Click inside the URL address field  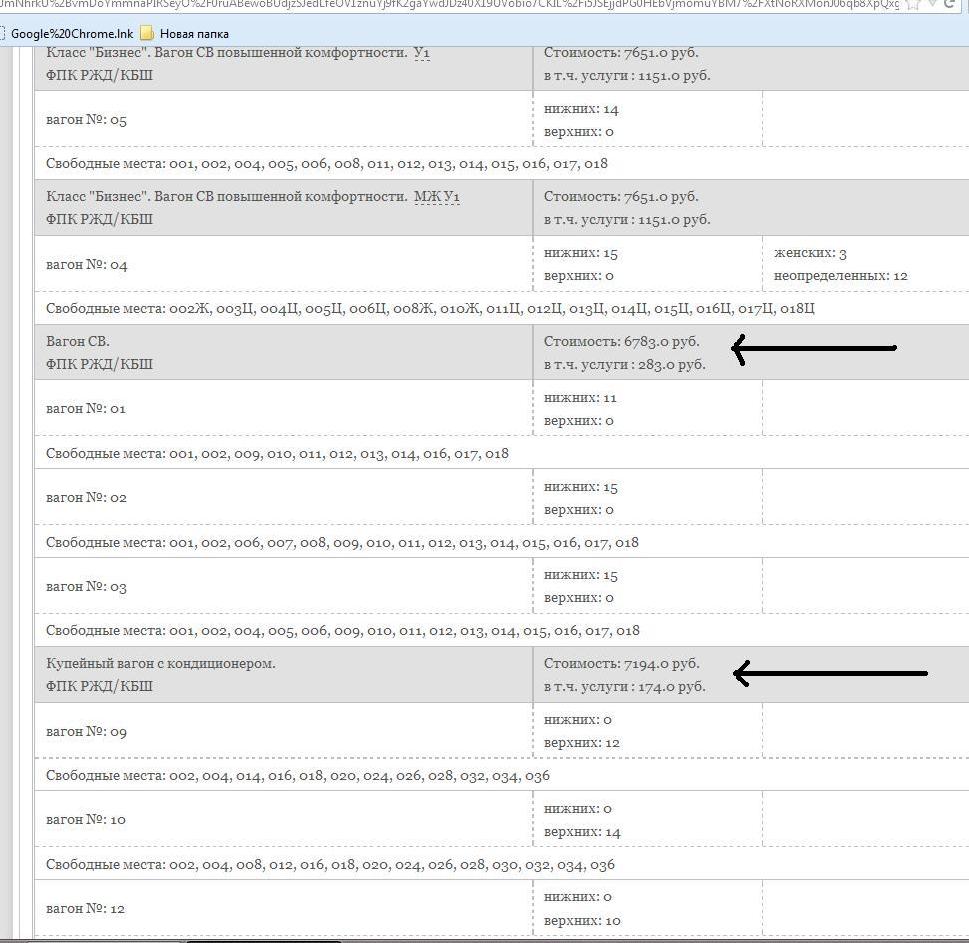450,5
